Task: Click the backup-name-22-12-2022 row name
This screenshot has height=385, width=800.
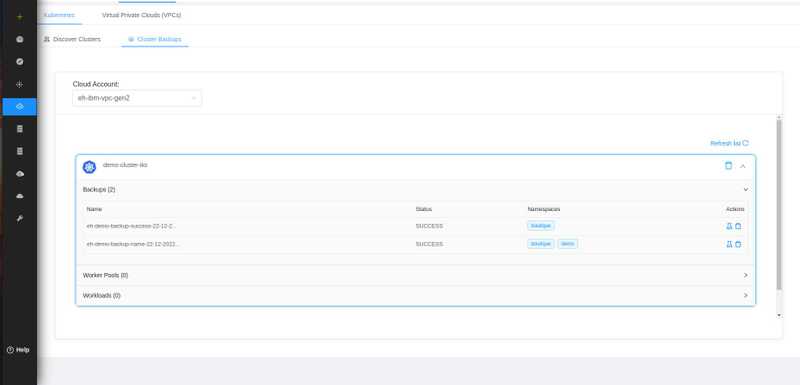Action: (133, 244)
